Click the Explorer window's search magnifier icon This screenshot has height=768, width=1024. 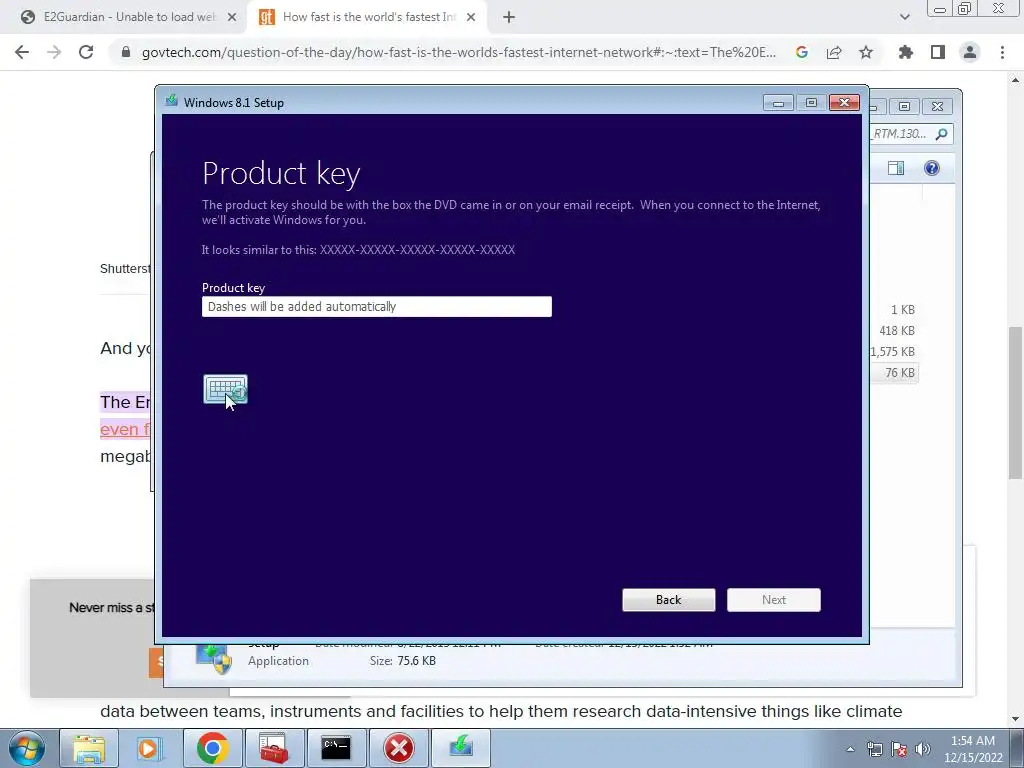[941, 134]
